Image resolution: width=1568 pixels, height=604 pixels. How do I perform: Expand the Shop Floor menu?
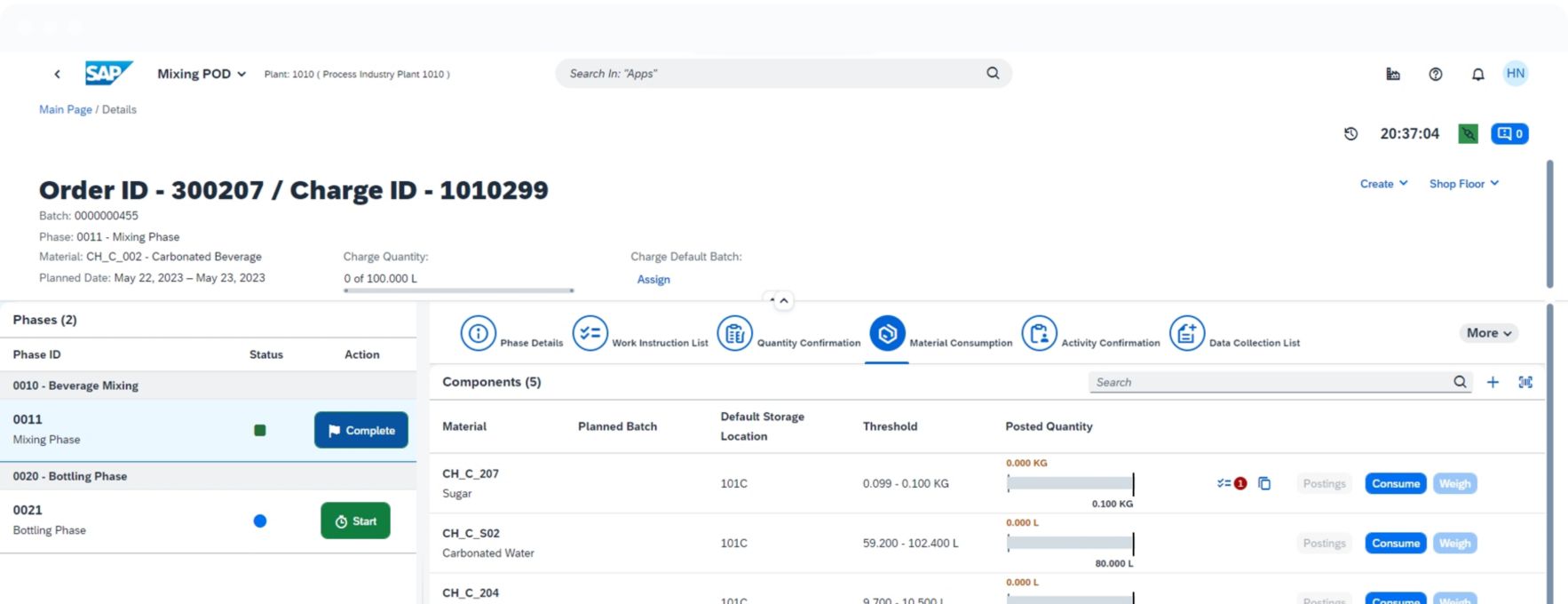click(x=1463, y=184)
